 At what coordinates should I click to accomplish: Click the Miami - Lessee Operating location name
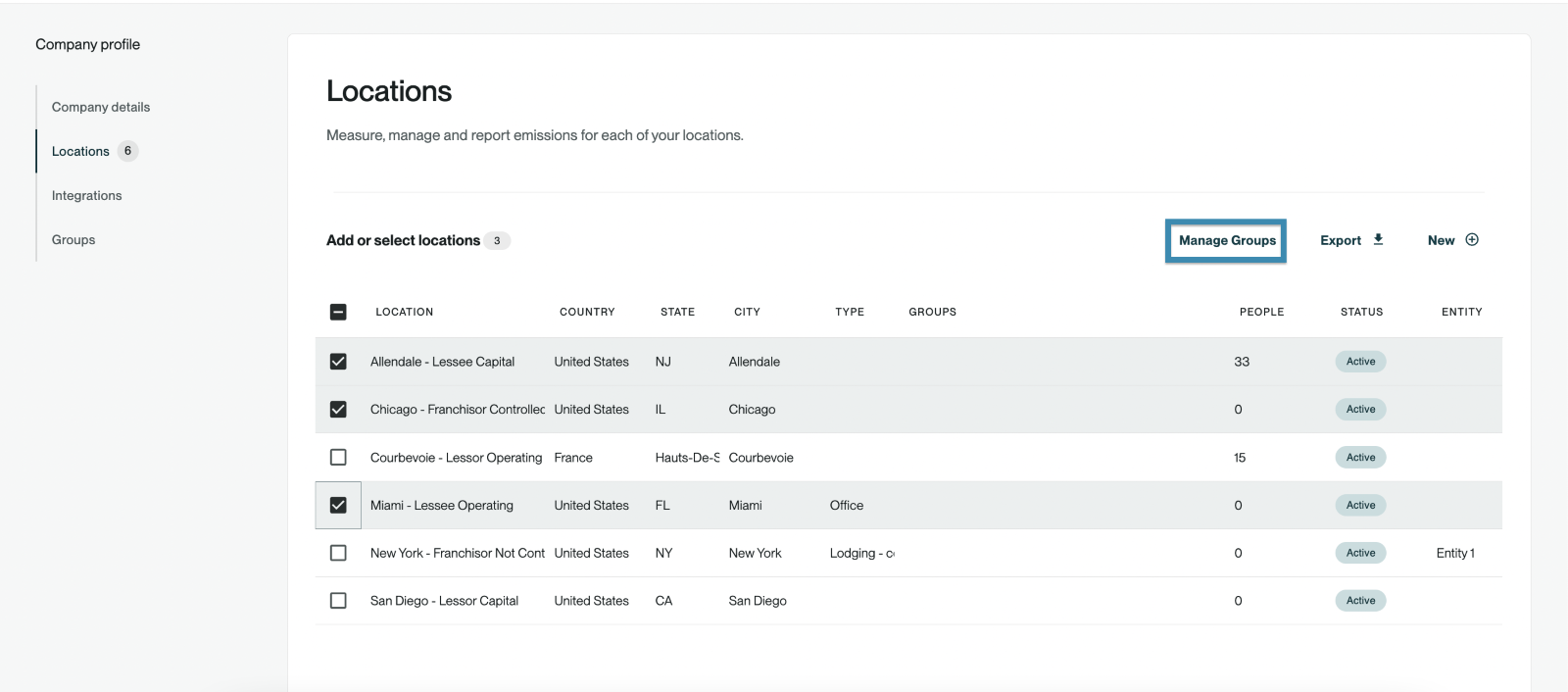point(442,506)
